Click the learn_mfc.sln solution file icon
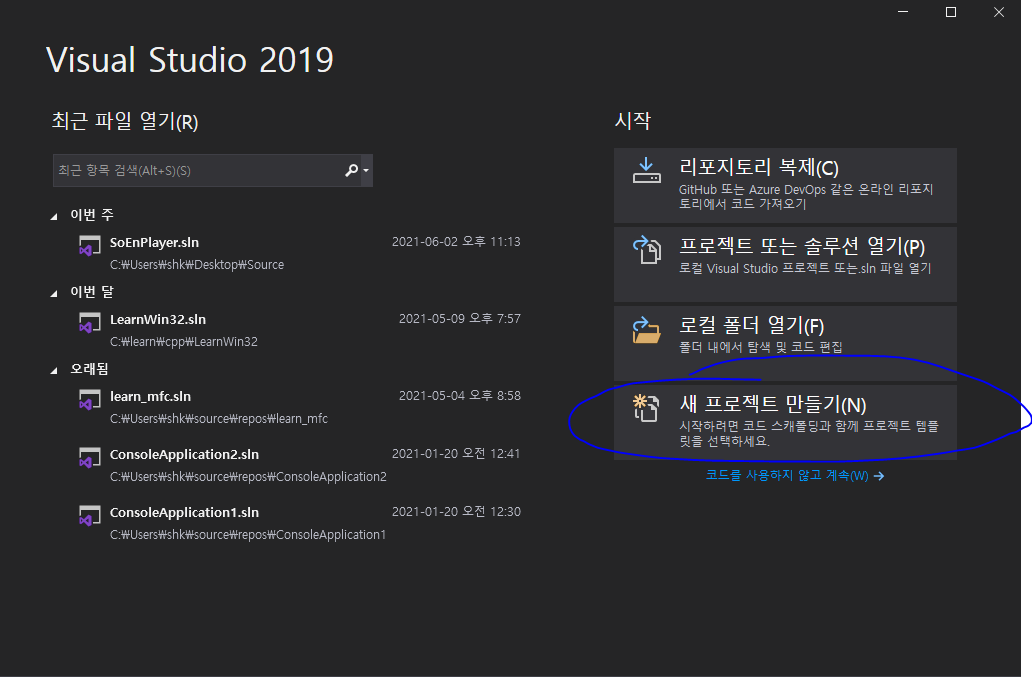Screen dimensions: 1032x677 point(90,399)
